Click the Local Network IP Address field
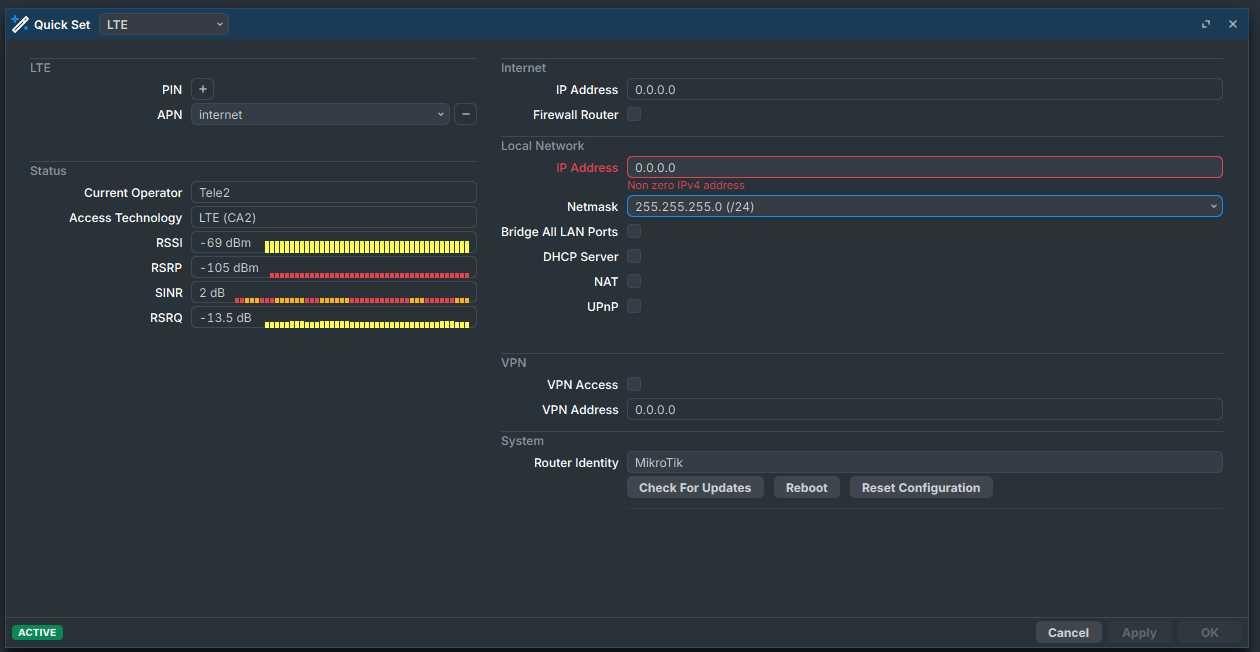The height and width of the screenshot is (652, 1260). [x=924, y=167]
